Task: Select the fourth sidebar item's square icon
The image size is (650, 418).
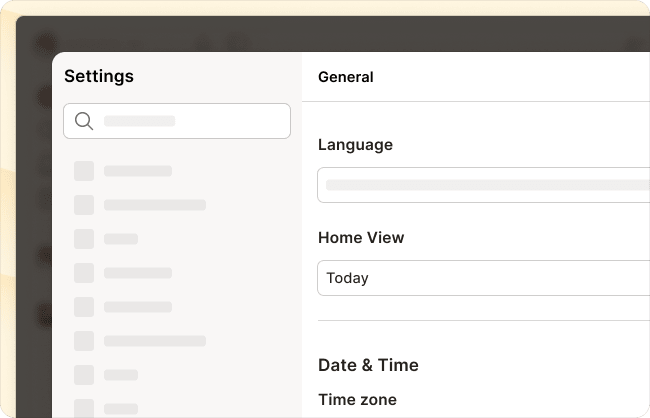Action: tap(84, 273)
